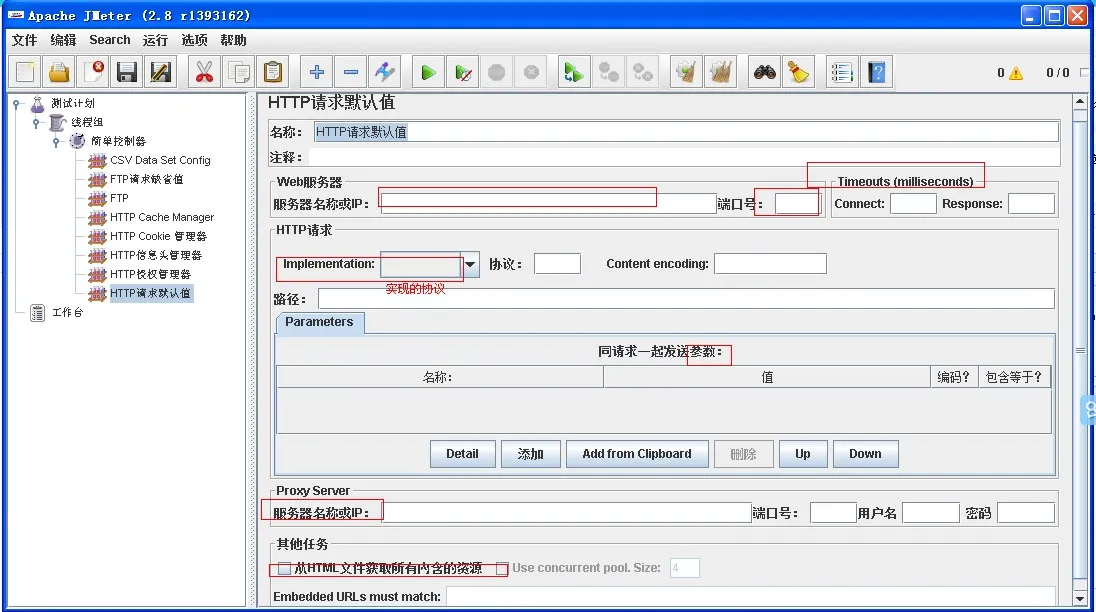
Task: Collapse the 简单控制器 tree node
Action: [57, 142]
